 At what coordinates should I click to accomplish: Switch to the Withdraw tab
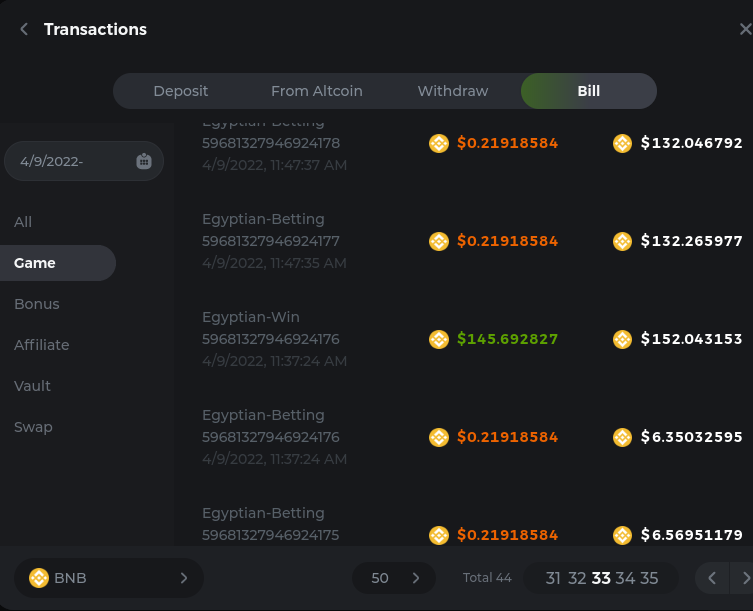tap(453, 91)
